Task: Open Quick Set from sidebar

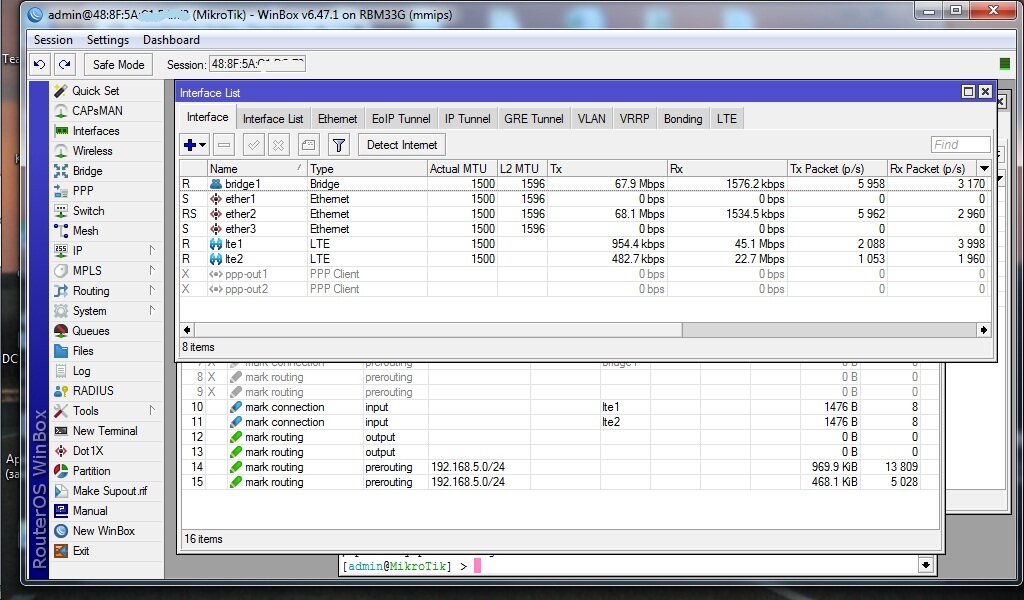Action: coord(95,91)
